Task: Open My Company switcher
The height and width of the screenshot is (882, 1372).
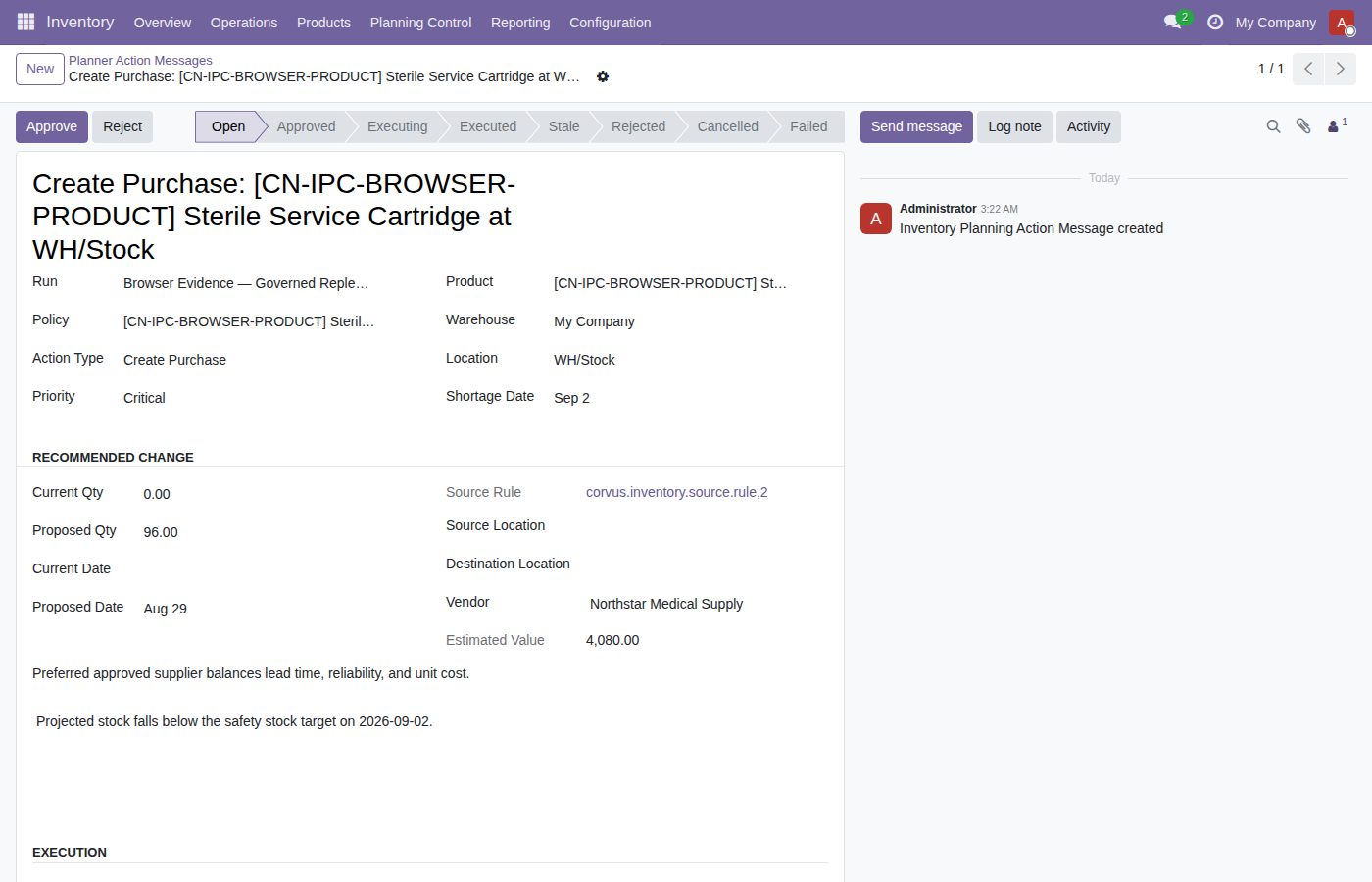Action: (1275, 23)
